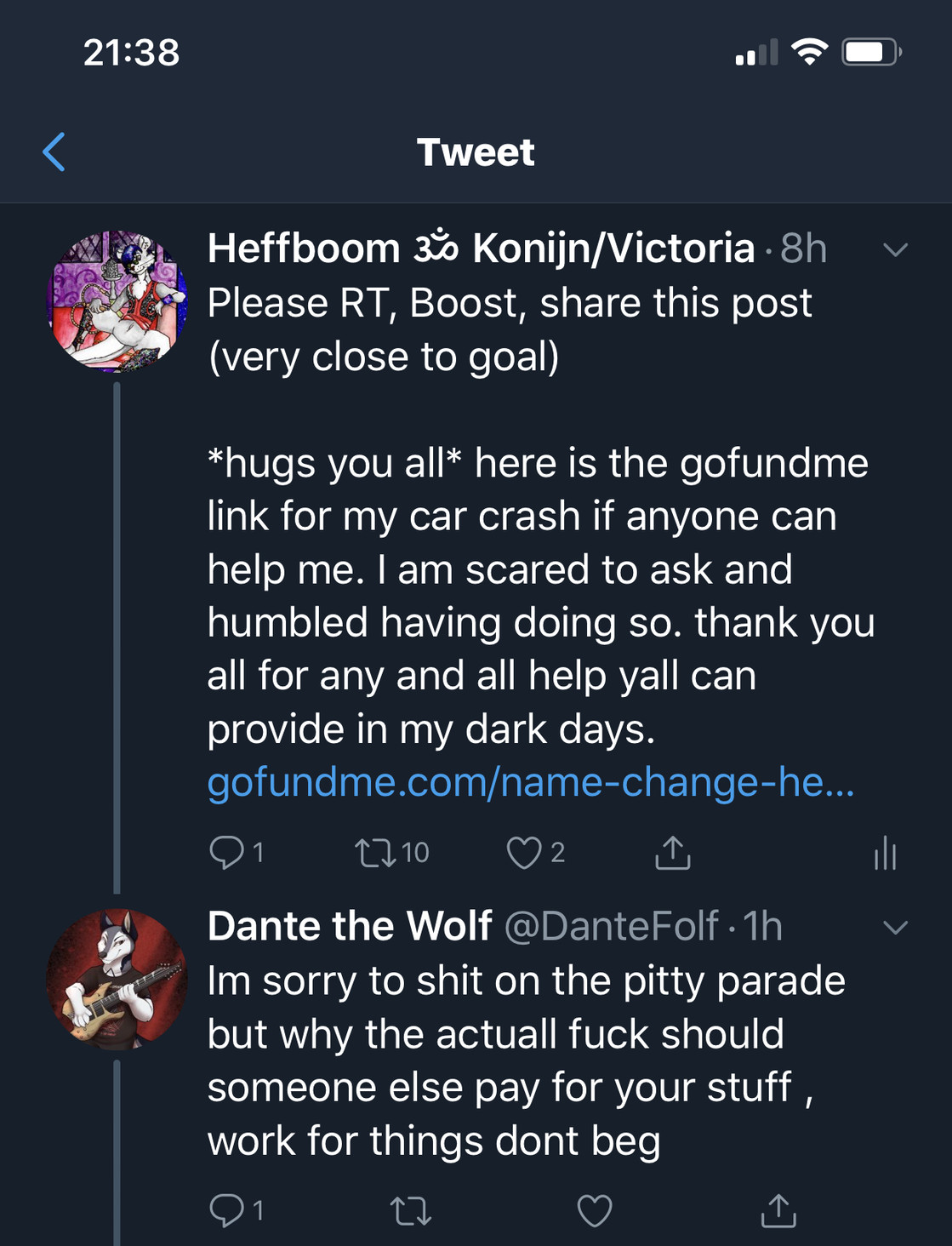Share Heffboom's tweet via share icon
Viewport: 952px width, 1246px height.
coord(672,852)
